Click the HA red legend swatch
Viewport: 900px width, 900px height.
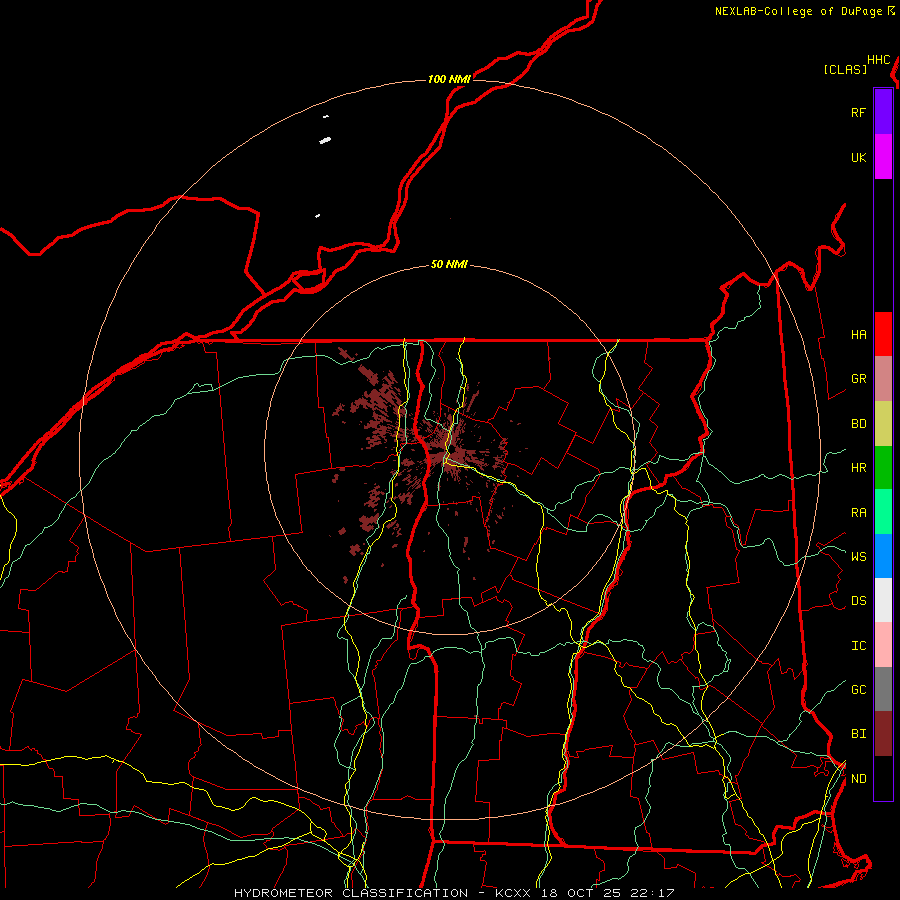[x=883, y=334]
